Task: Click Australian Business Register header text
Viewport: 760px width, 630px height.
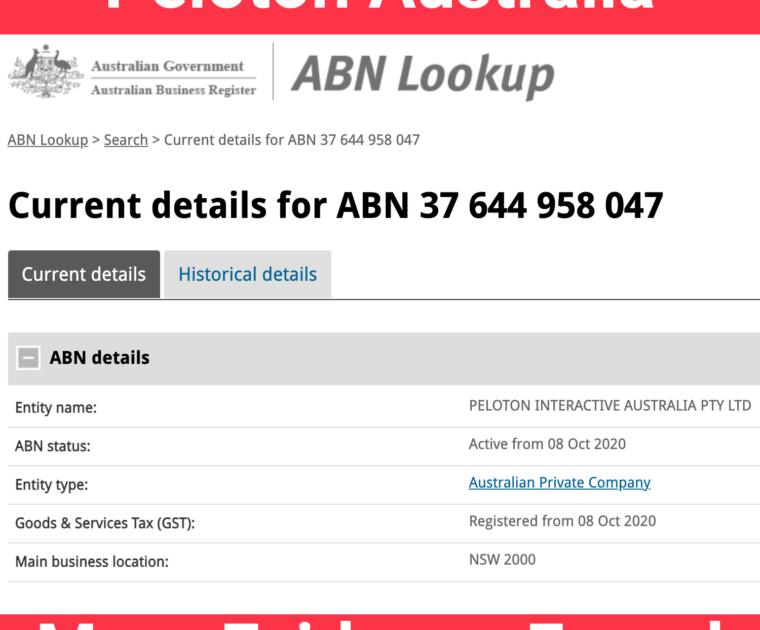Action: [174, 90]
